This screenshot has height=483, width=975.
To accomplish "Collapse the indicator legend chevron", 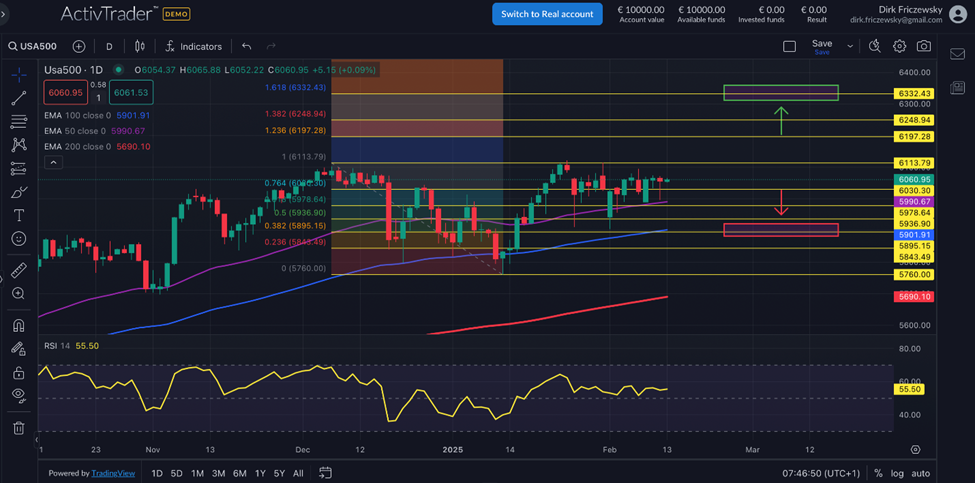I will tap(54, 162).
